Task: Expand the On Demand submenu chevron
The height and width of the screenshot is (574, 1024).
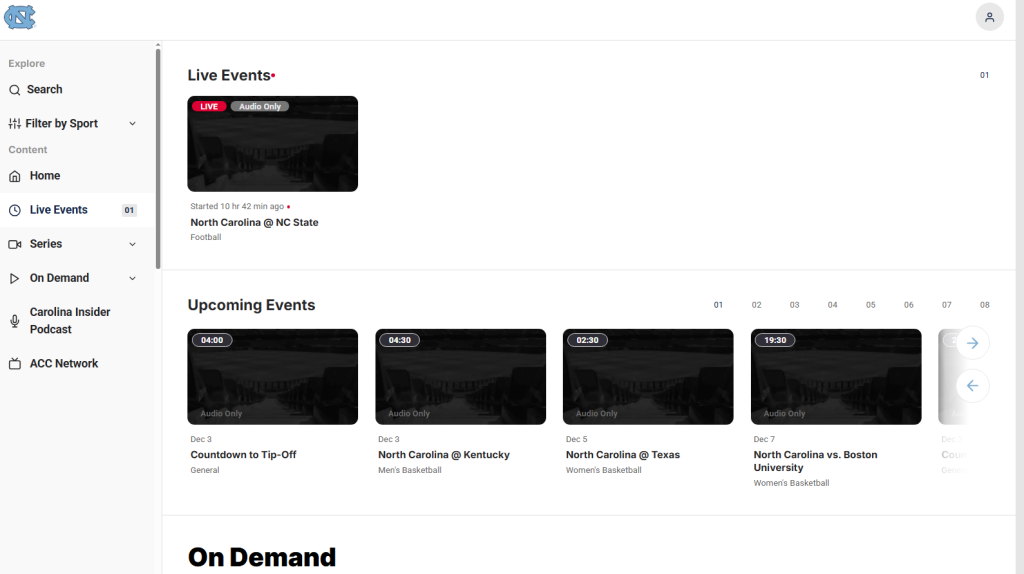Action: pos(132,278)
